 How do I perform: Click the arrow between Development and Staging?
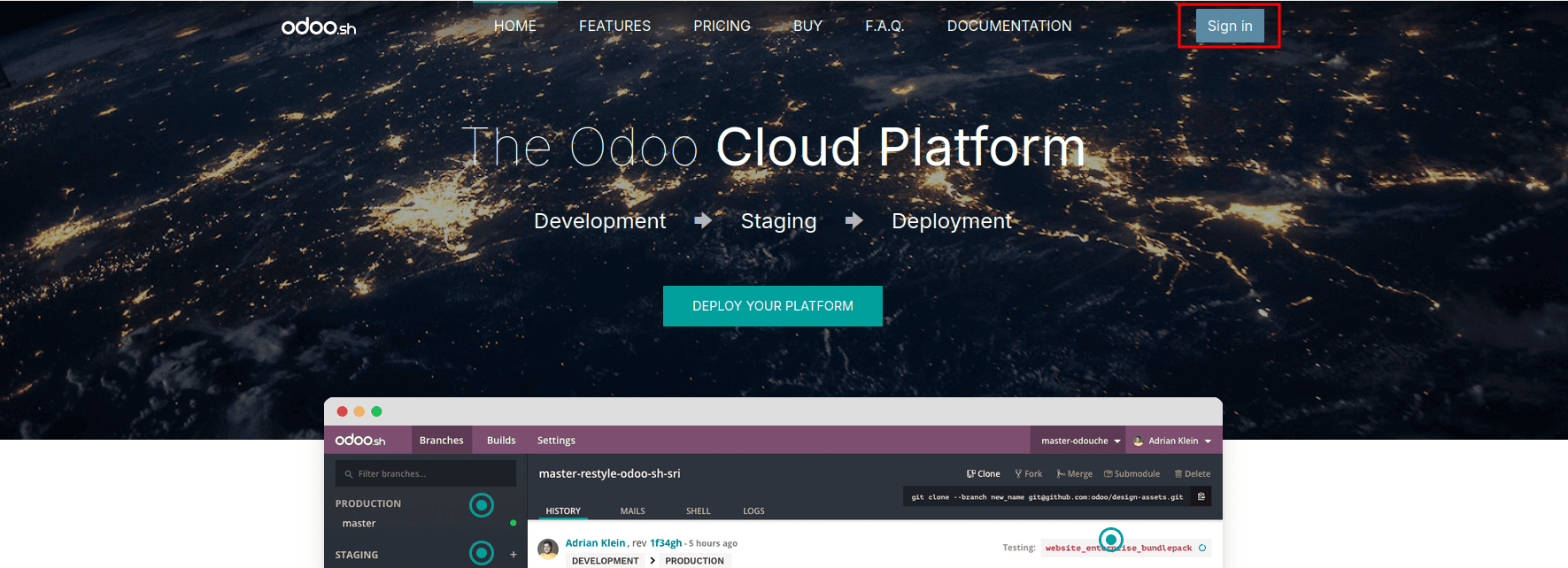(x=703, y=220)
